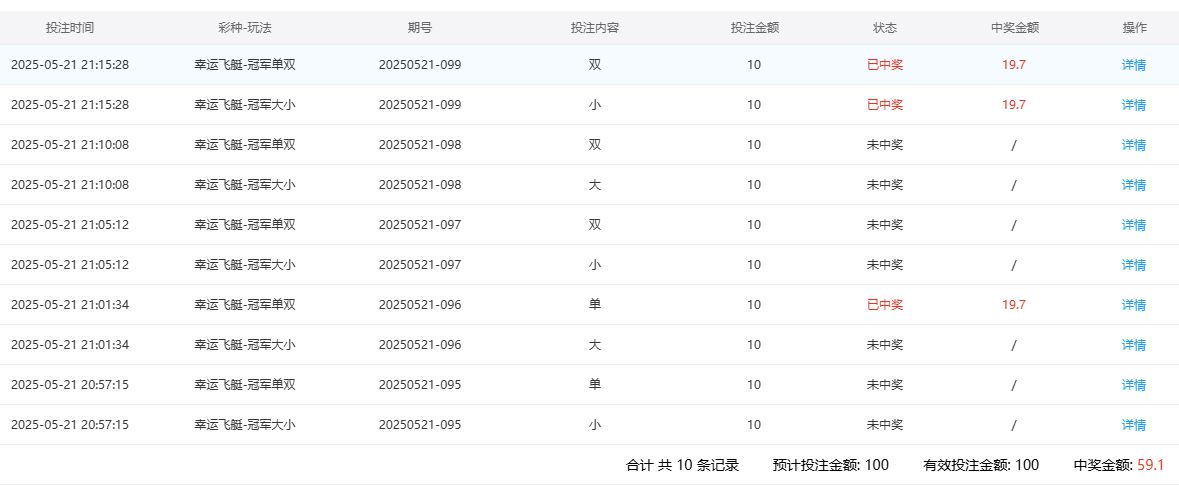Click the 中奖金额 column header
The width and height of the screenshot is (1179, 487).
(x=1014, y=28)
